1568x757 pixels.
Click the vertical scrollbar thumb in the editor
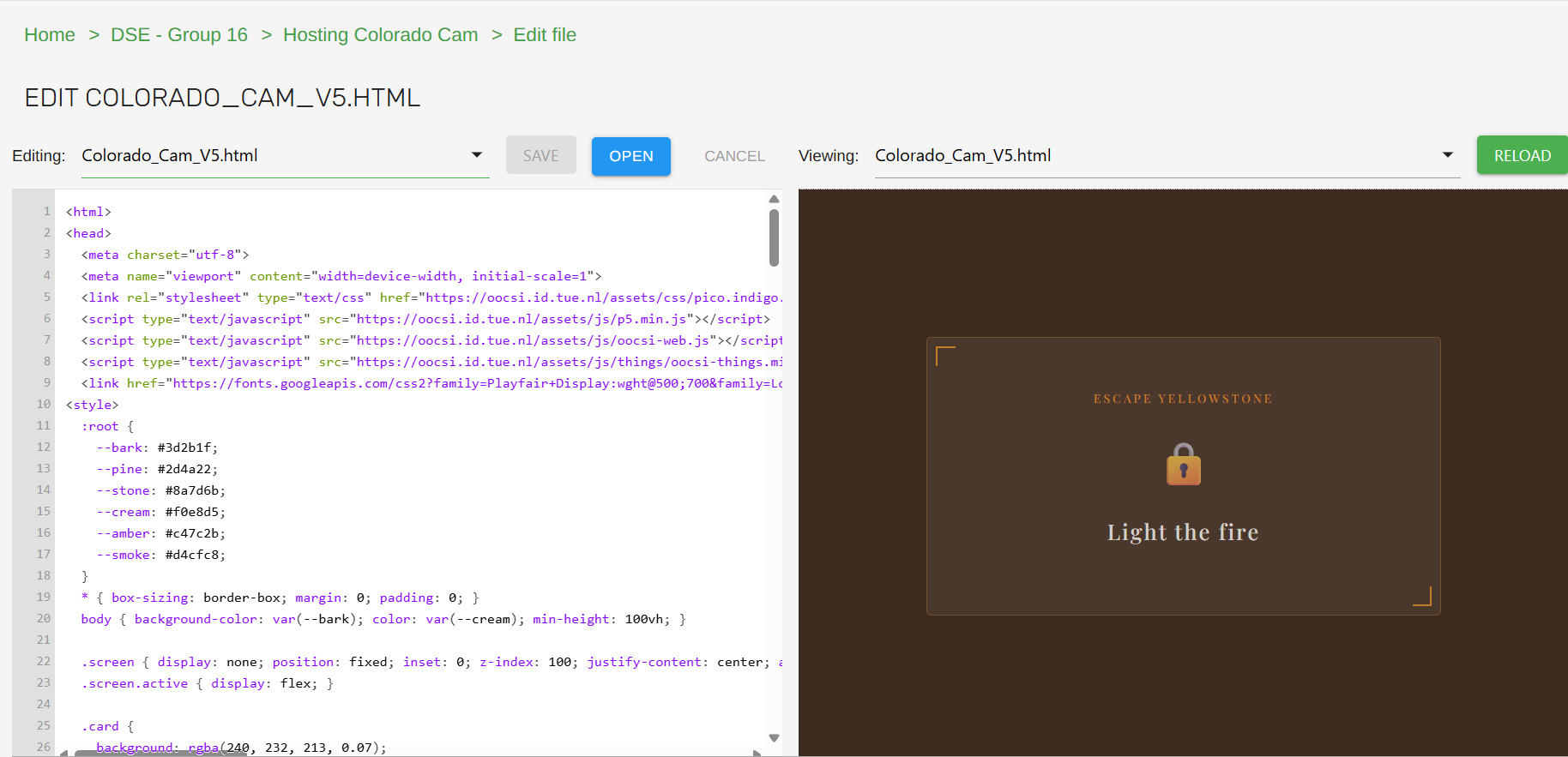774,237
